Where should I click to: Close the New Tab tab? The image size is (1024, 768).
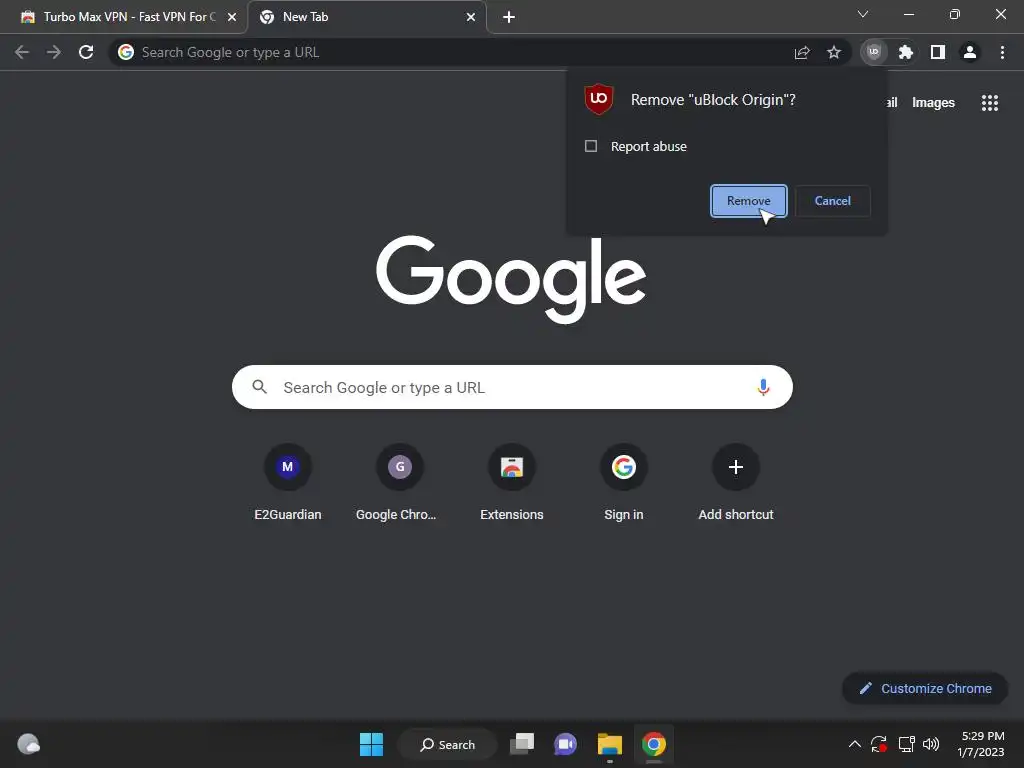click(x=471, y=17)
